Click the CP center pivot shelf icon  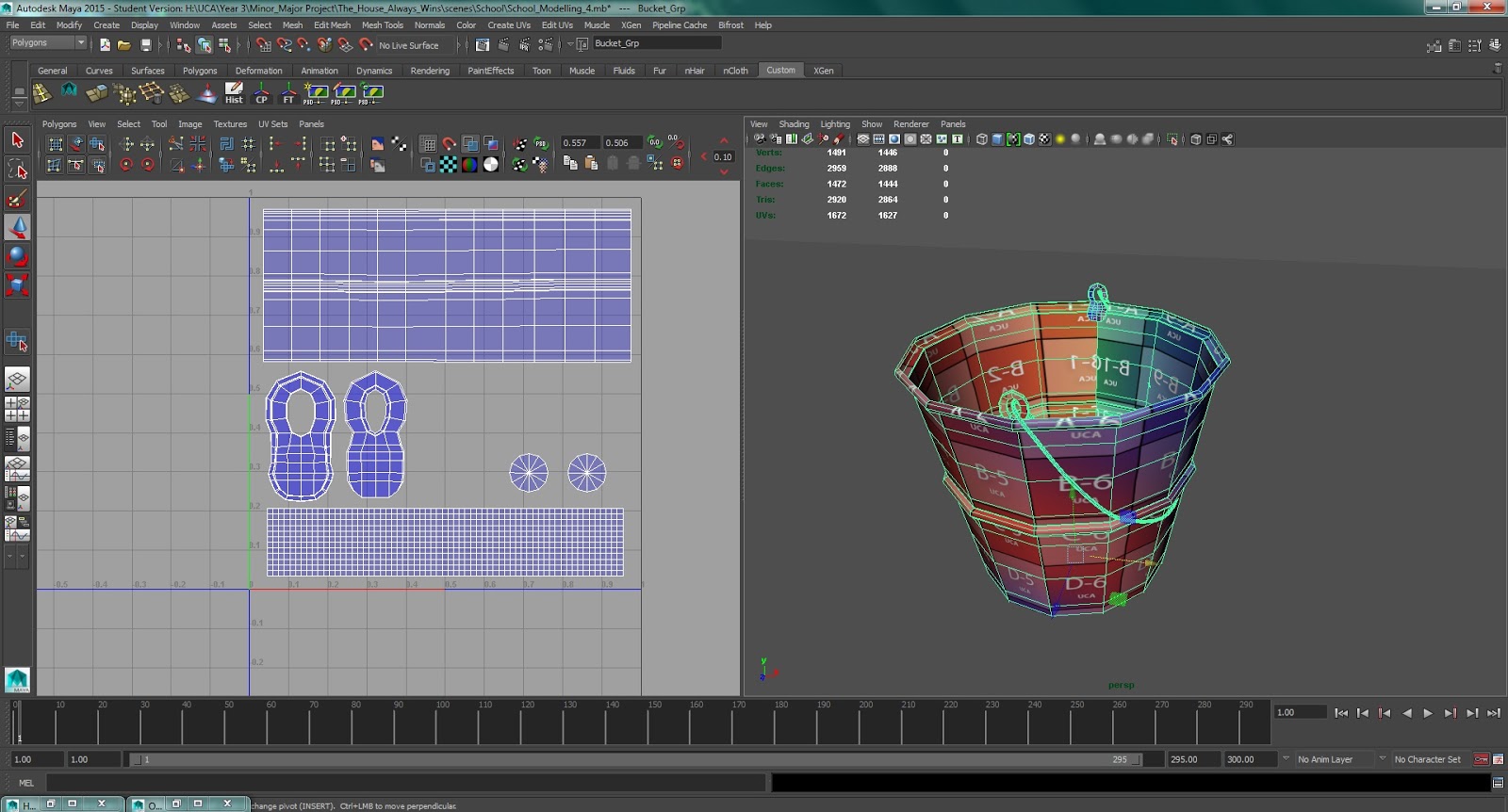coord(261,92)
